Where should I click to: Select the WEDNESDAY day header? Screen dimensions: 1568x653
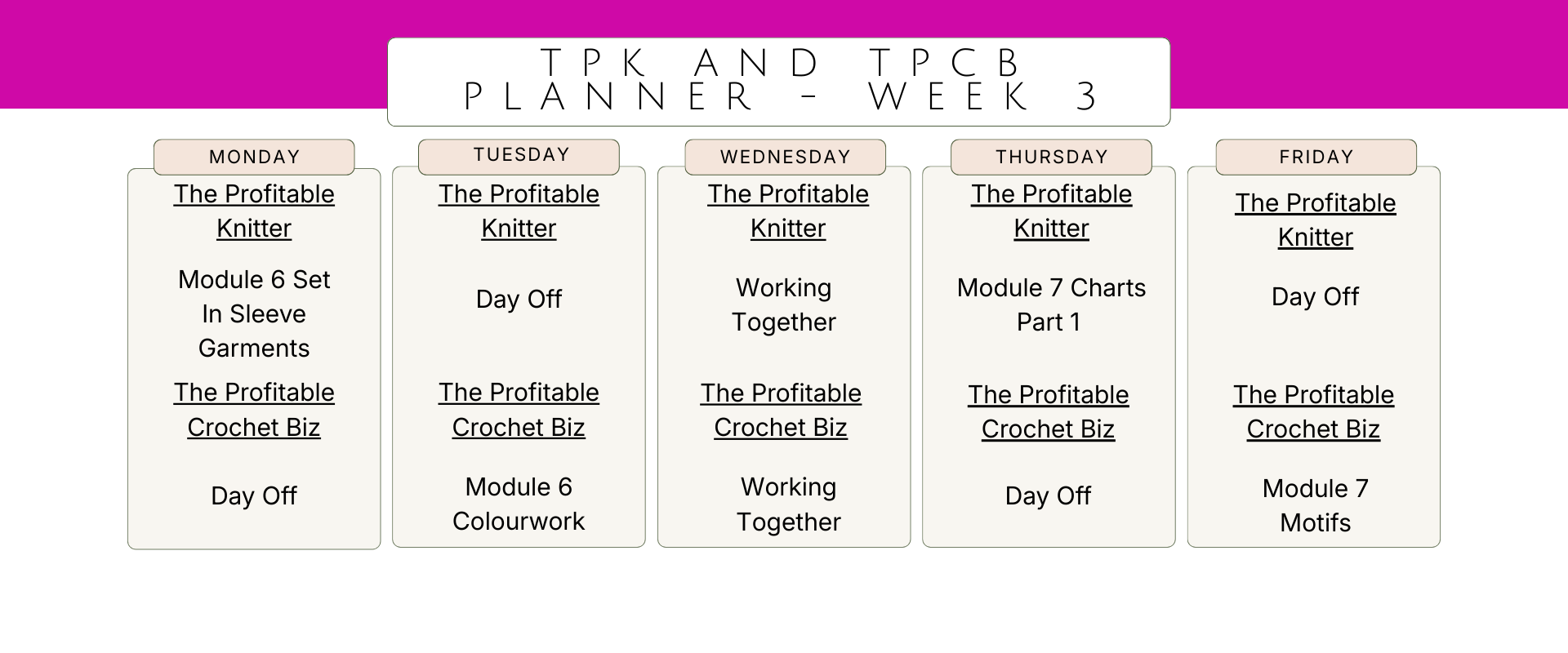click(x=785, y=157)
